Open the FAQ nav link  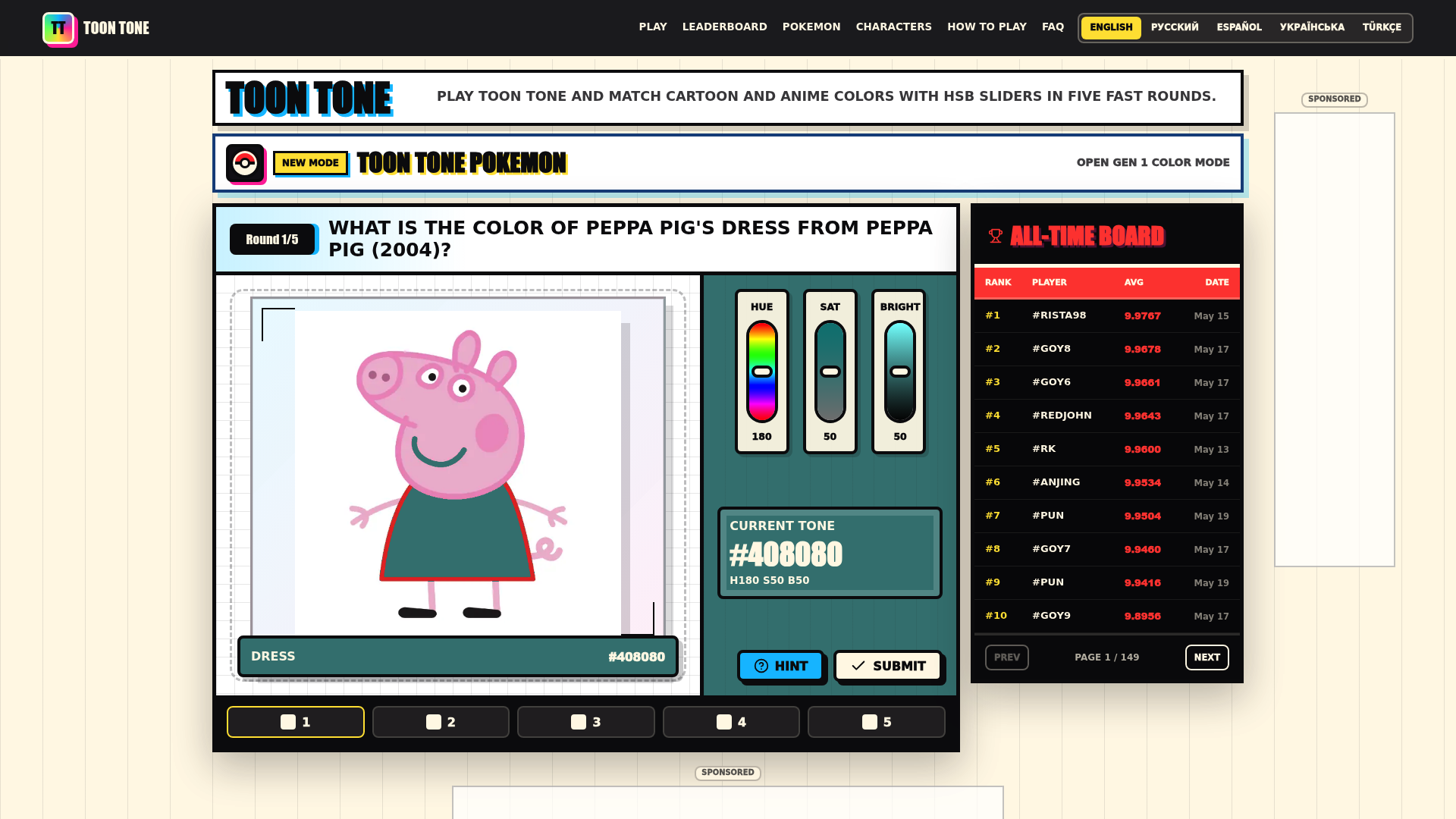(1053, 27)
